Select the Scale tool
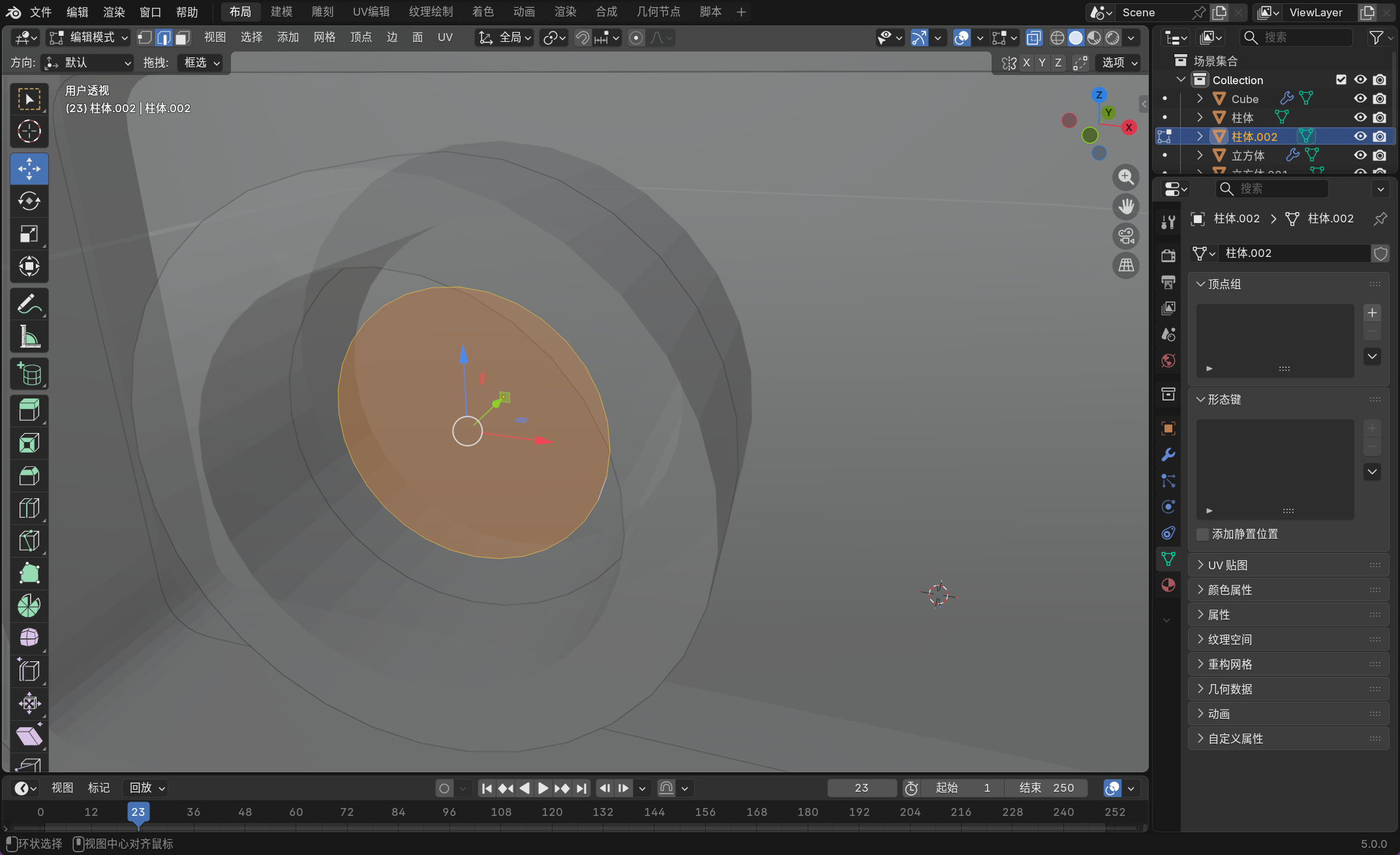Image resolution: width=1400 pixels, height=855 pixels. coord(29,233)
